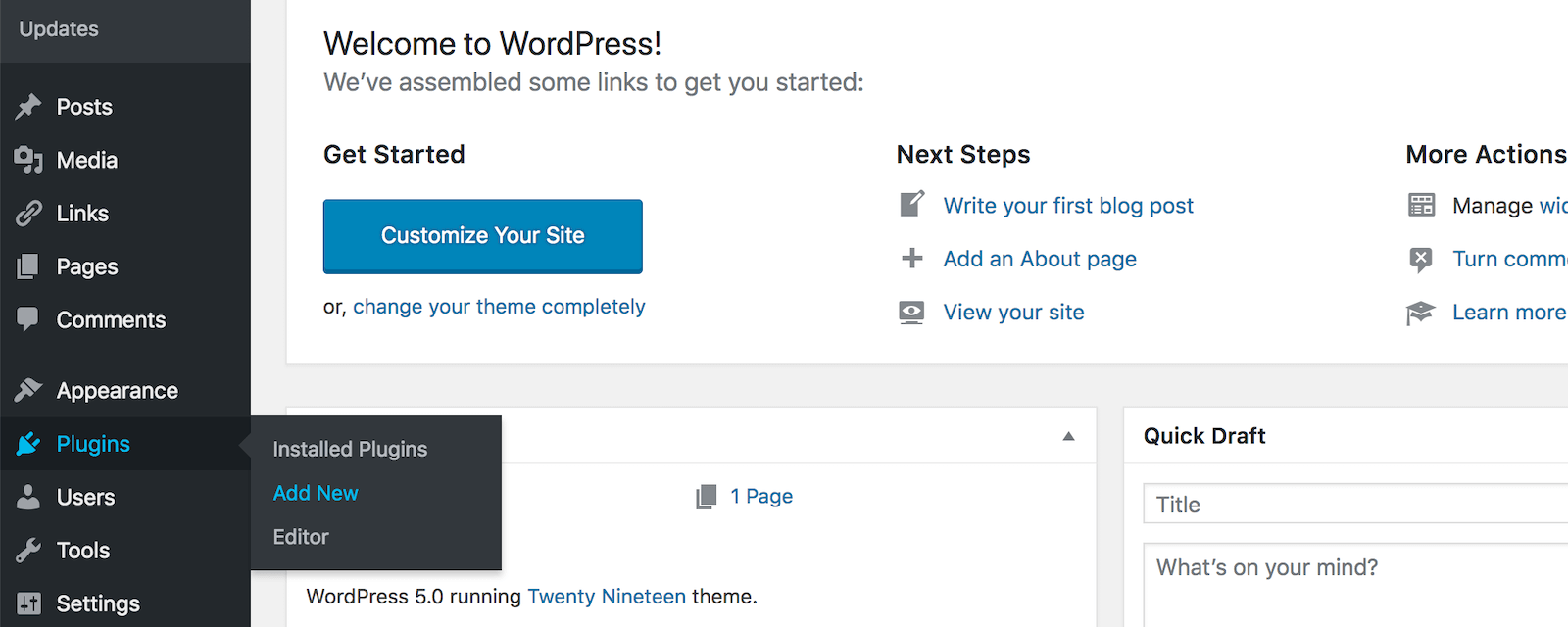Image resolution: width=1568 pixels, height=627 pixels.
Task: Choose Add New under Plugins
Action: (x=315, y=493)
